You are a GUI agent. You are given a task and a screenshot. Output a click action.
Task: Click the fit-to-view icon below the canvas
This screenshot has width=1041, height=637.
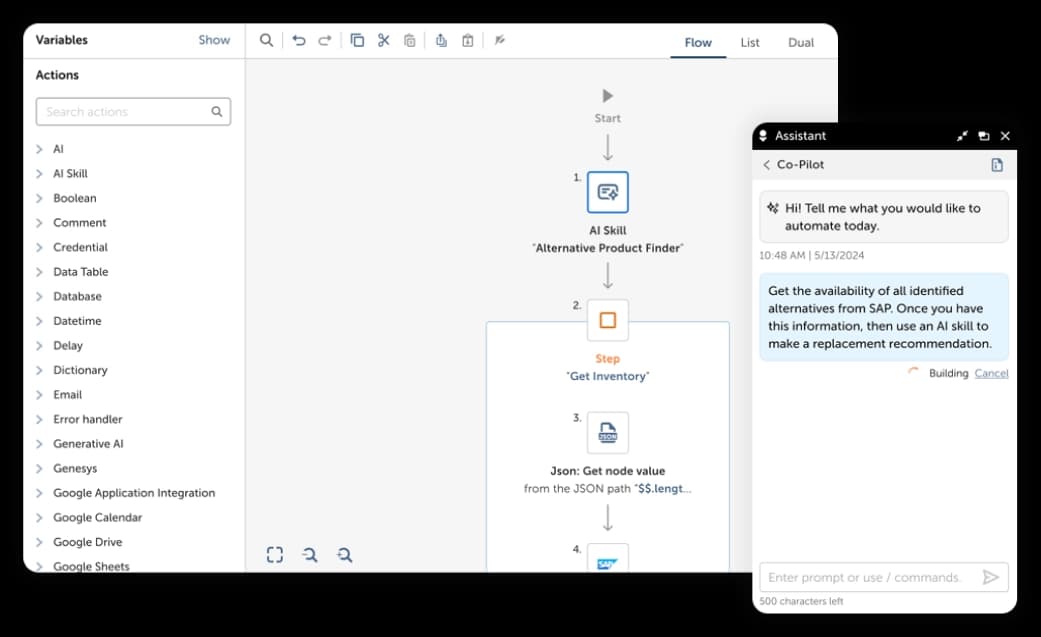click(275, 554)
